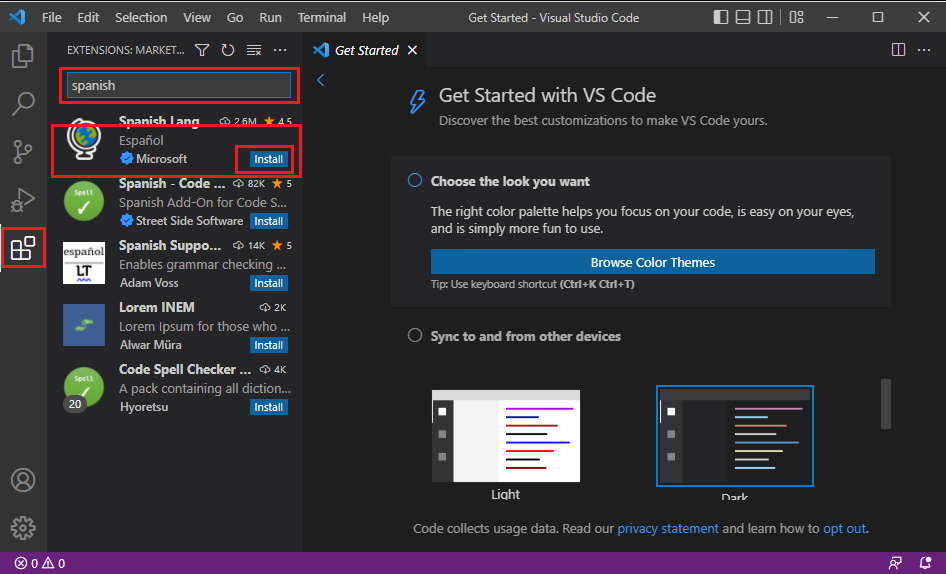Close the Get Started tab
946x574 pixels.
click(412, 50)
